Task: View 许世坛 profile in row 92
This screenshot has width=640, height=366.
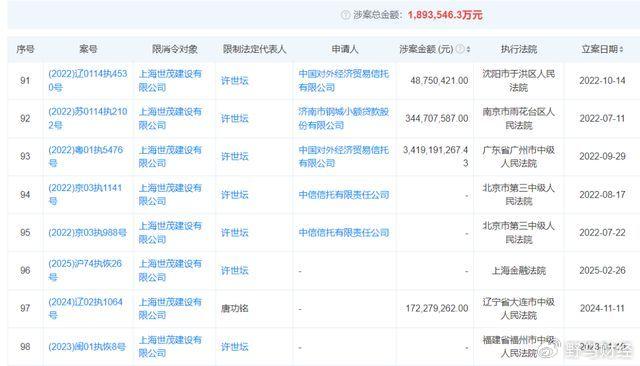Action: point(235,118)
